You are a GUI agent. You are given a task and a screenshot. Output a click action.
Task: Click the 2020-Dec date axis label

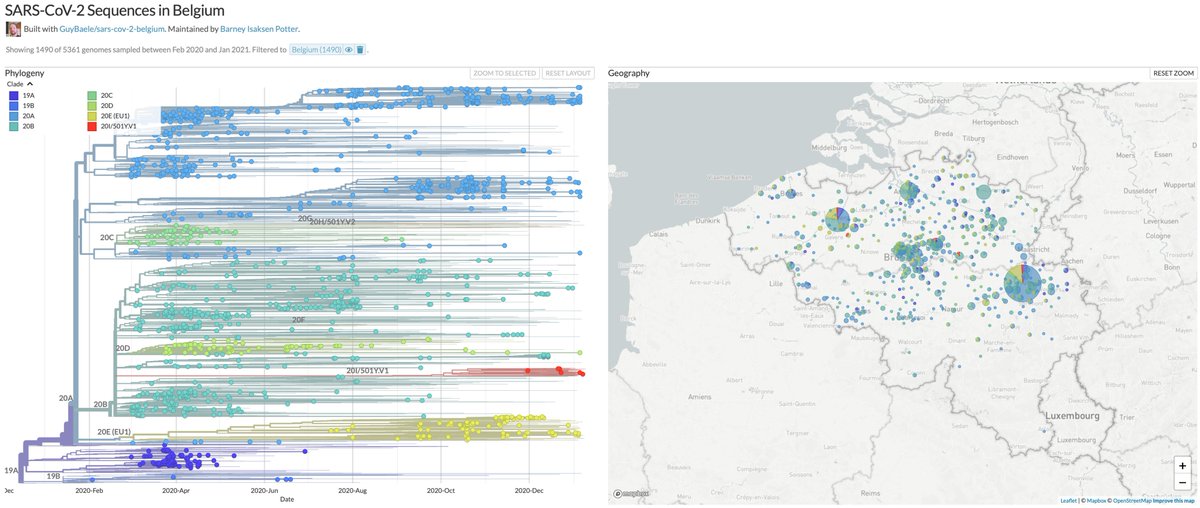point(530,491)
